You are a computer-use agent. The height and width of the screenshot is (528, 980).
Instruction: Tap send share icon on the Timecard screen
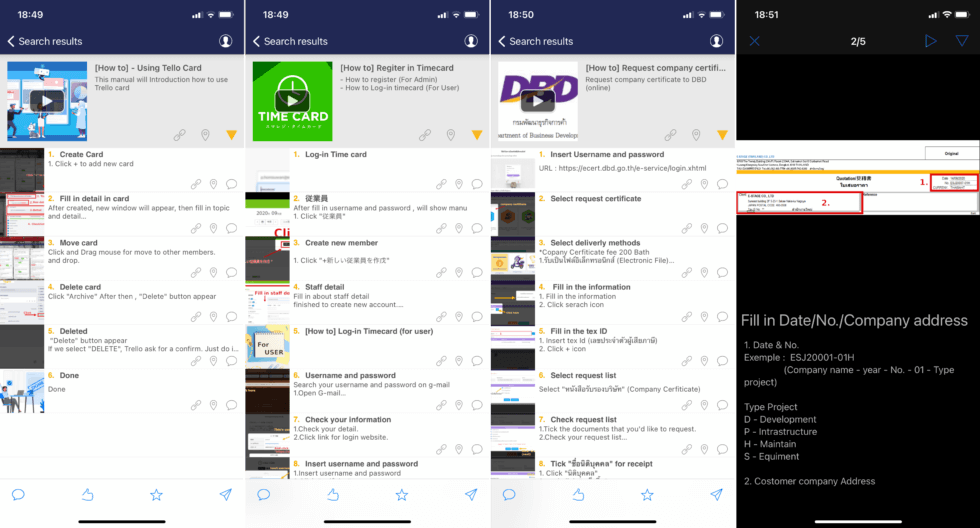[471, 495]
